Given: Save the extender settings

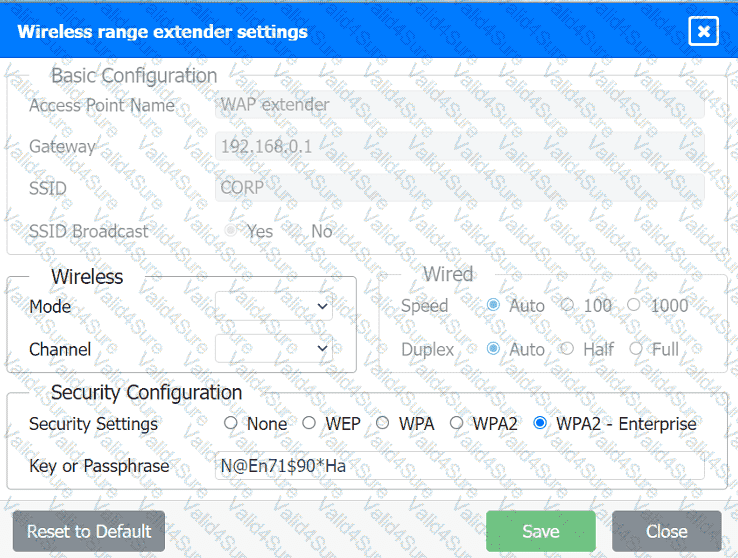Looking at the screenshot, I should [540, 531].
